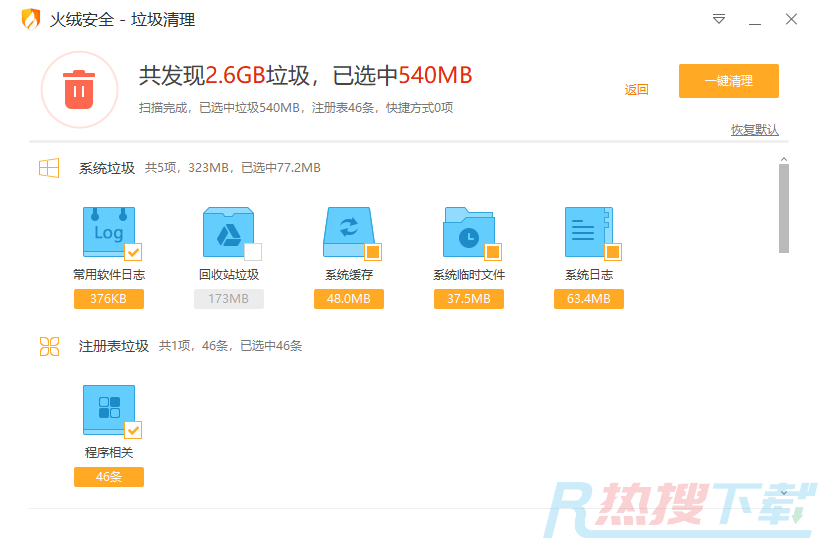Click the 共5项，323MB summary text
818x538 pixels.
pyautogui.click(x=233, y=168)
